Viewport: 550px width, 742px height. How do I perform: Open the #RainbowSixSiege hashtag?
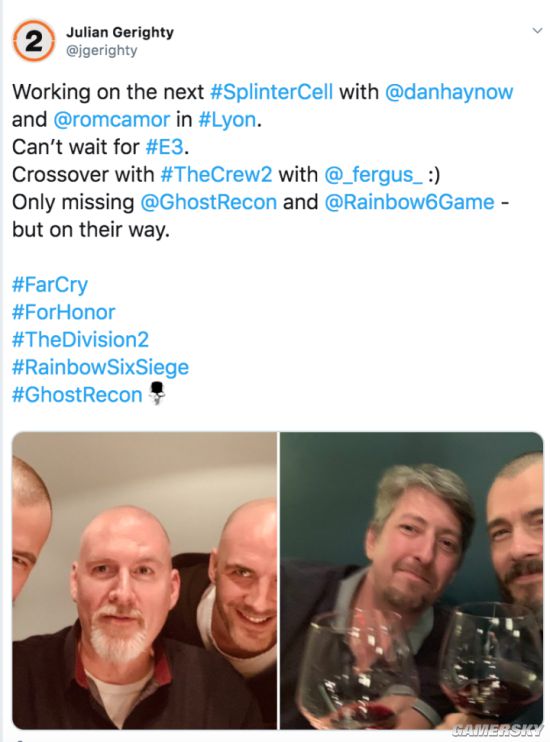100,367
